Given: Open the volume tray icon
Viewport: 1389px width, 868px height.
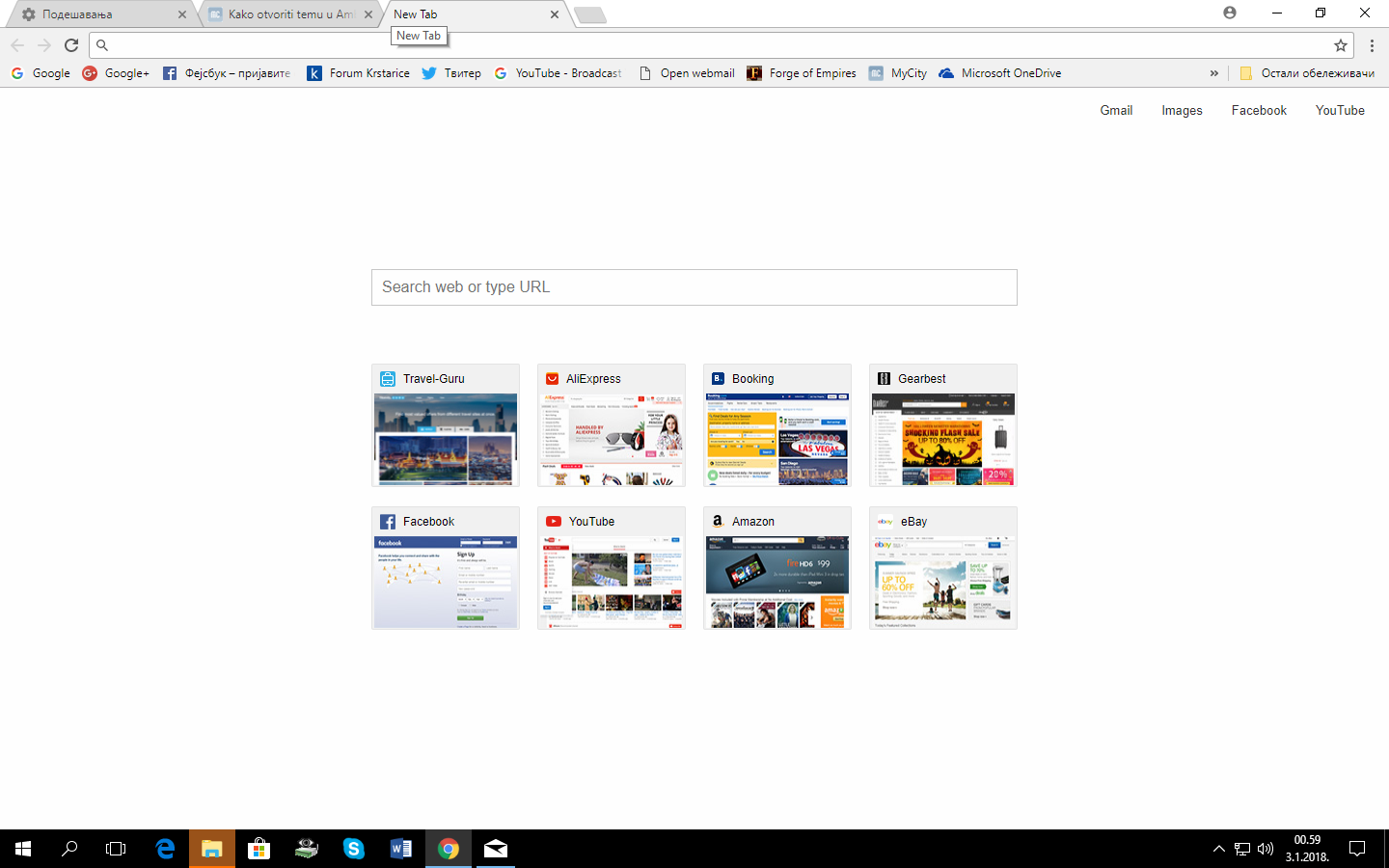Looking at the screenshot, I should (x=1266, y=849).
